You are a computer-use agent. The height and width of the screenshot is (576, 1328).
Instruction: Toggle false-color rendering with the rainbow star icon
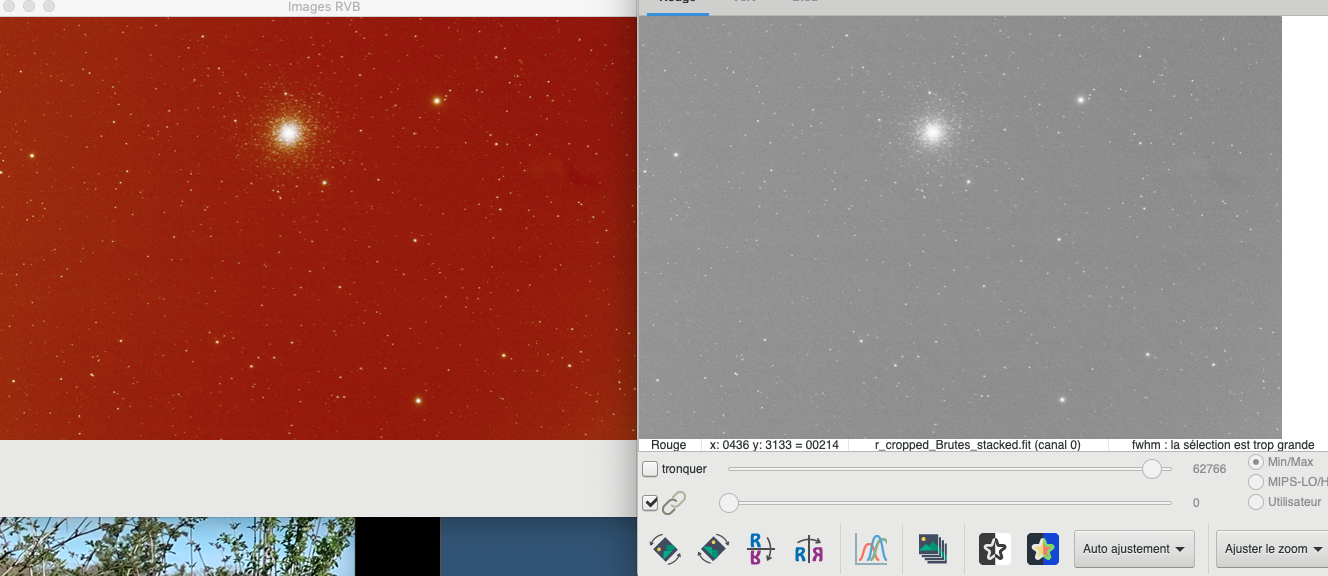[1043, 549]
